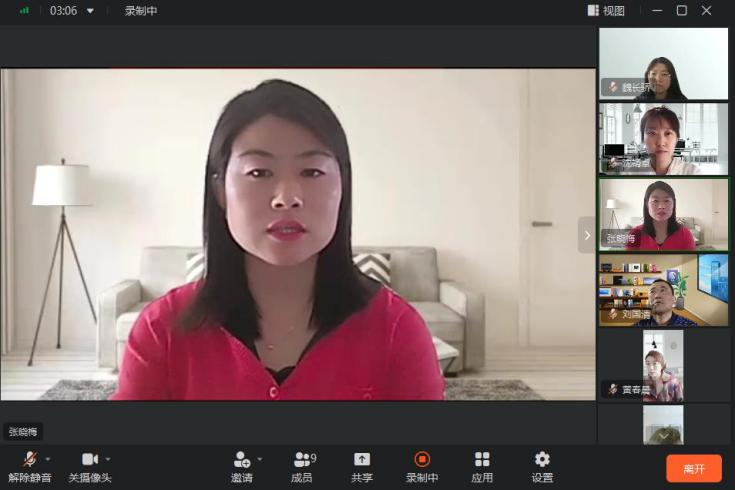Stop recording via 录制中 button

click(x=422, y=466)
